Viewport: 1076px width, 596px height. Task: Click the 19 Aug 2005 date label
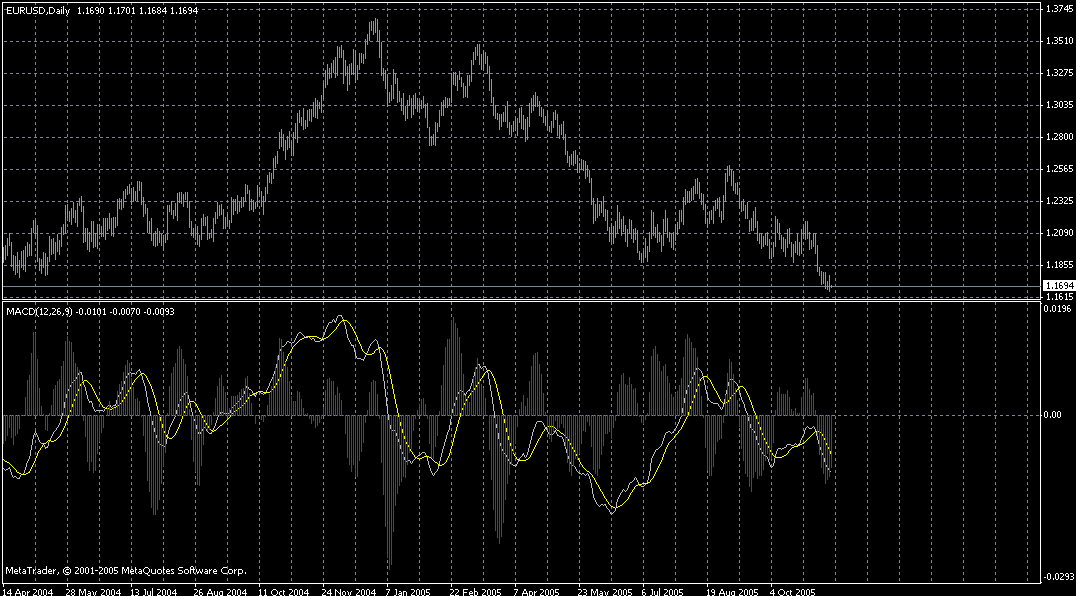pos(733,590)
